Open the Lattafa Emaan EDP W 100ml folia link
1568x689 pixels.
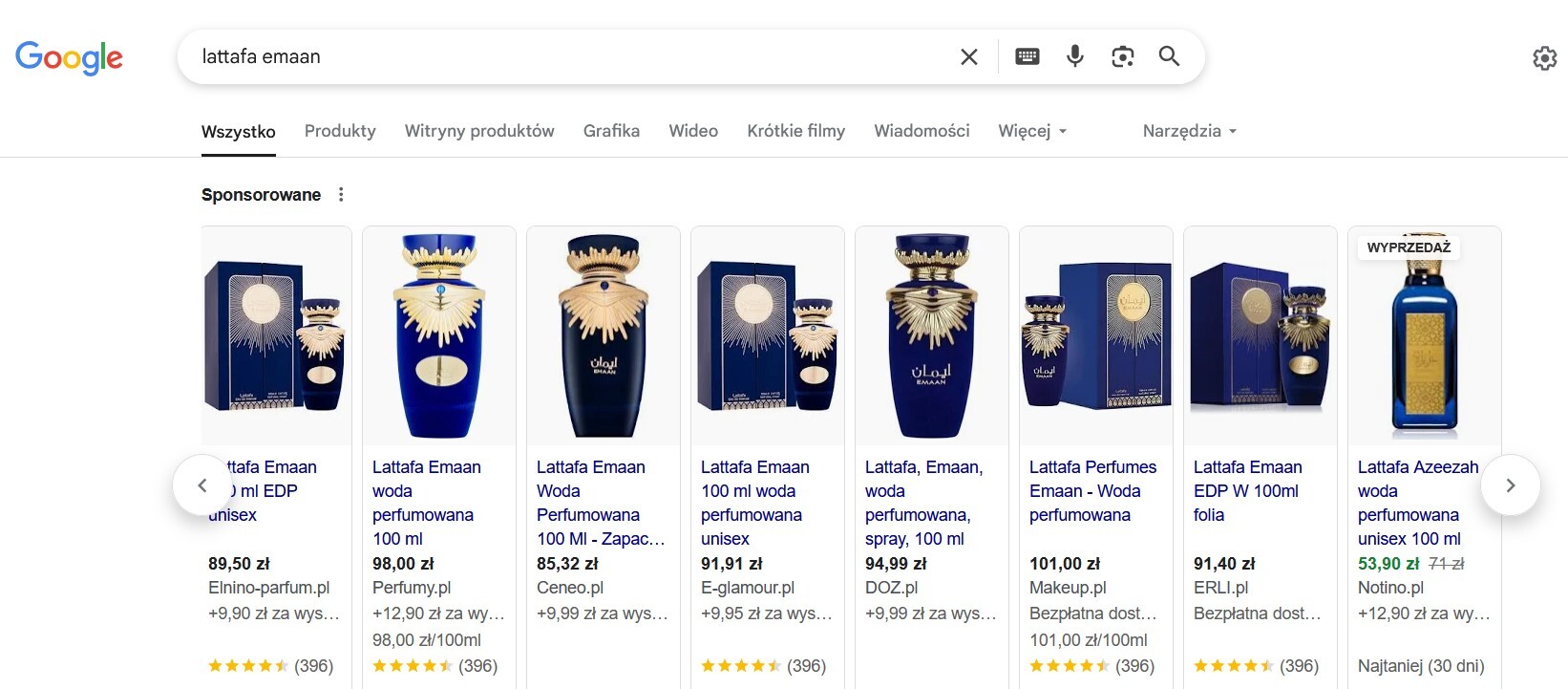pyautogui.click(x=1247, y=491)
